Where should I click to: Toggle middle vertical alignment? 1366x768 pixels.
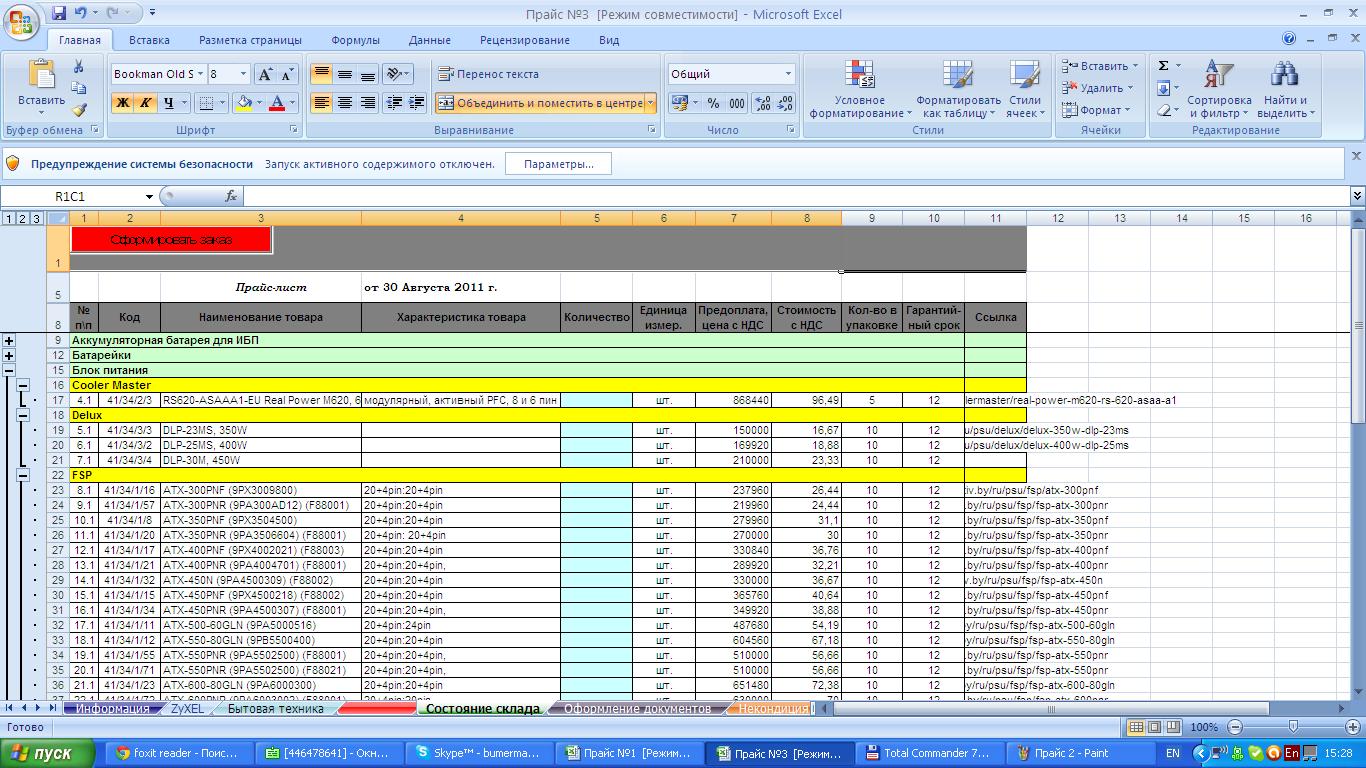[x=345, y=74]
